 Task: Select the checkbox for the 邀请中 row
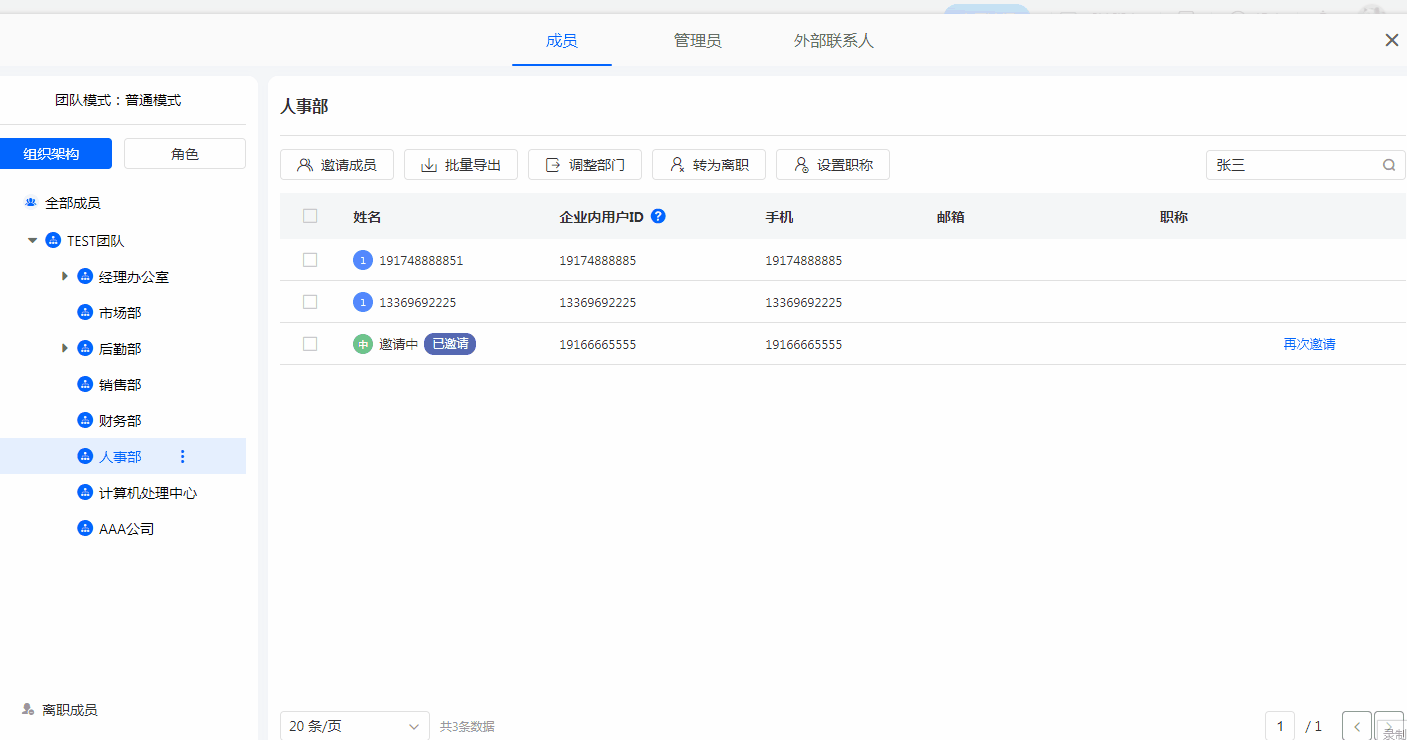(310, 344)
